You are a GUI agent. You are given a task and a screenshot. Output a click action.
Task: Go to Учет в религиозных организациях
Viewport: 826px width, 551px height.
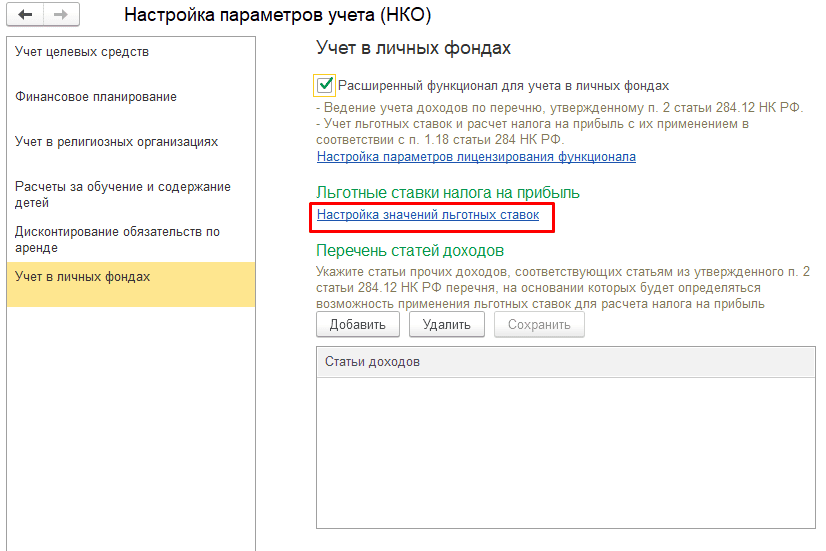click(116, 142)
